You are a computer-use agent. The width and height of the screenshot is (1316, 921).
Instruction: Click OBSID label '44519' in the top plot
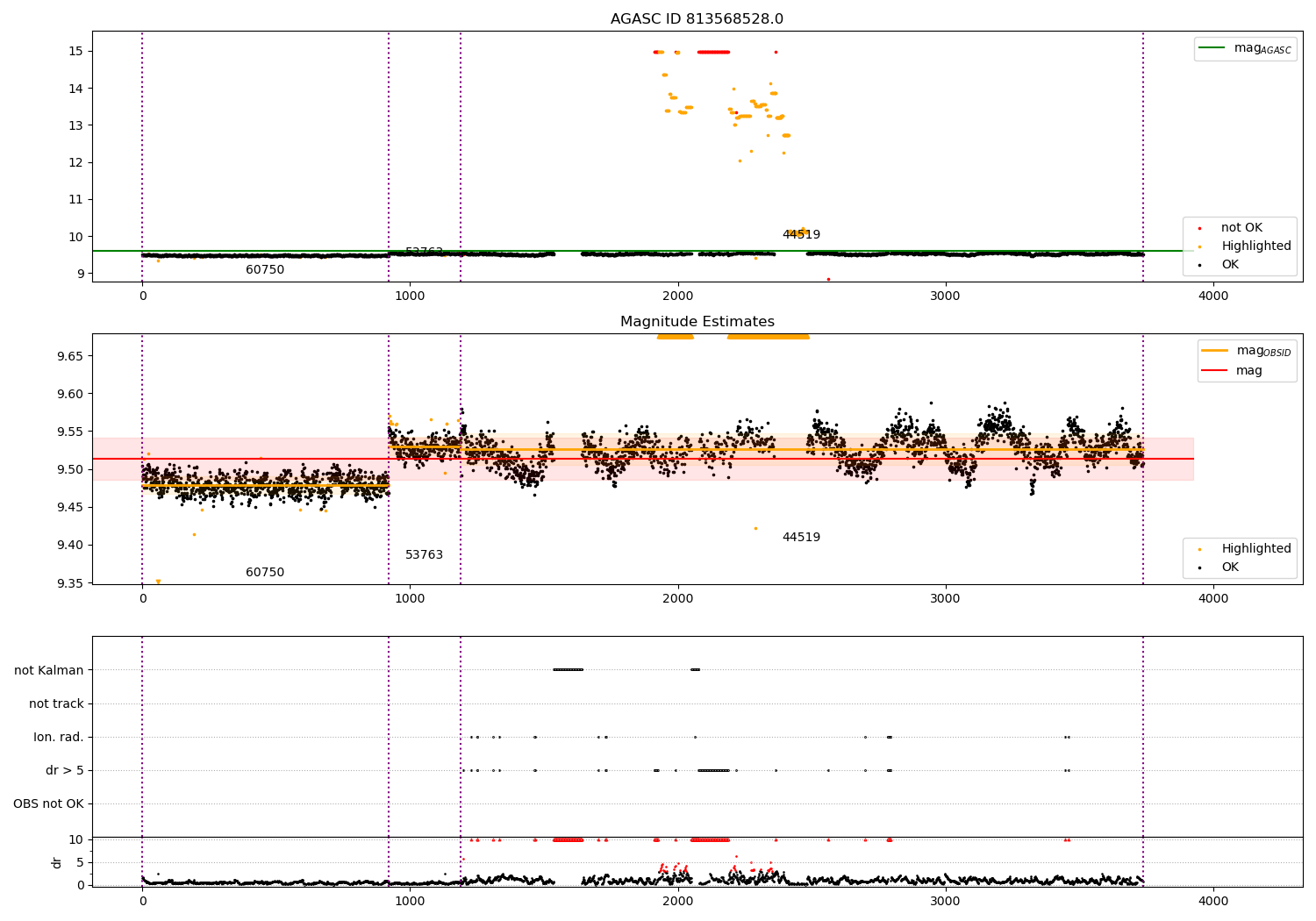coord(801,235)
